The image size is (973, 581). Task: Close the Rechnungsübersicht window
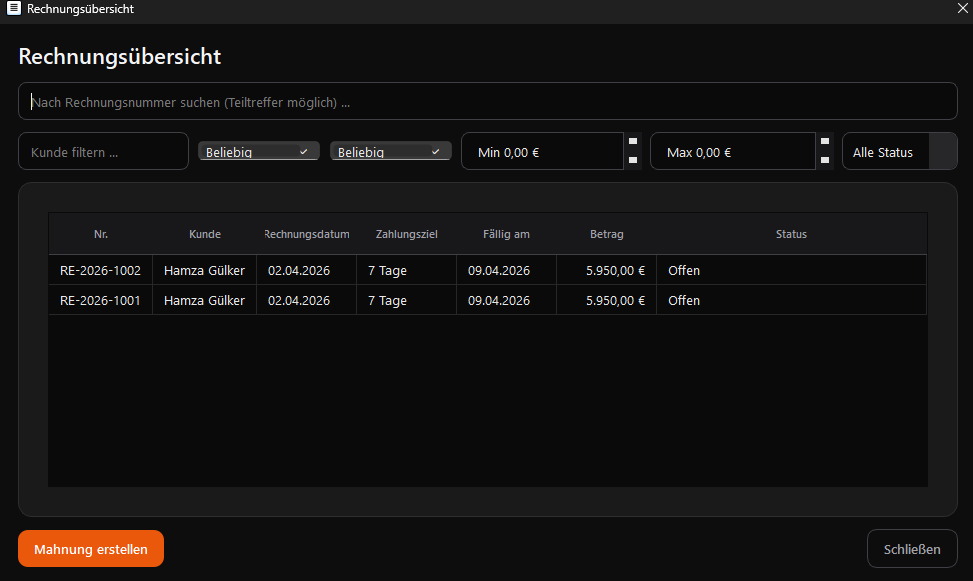[x=962, y=9]
